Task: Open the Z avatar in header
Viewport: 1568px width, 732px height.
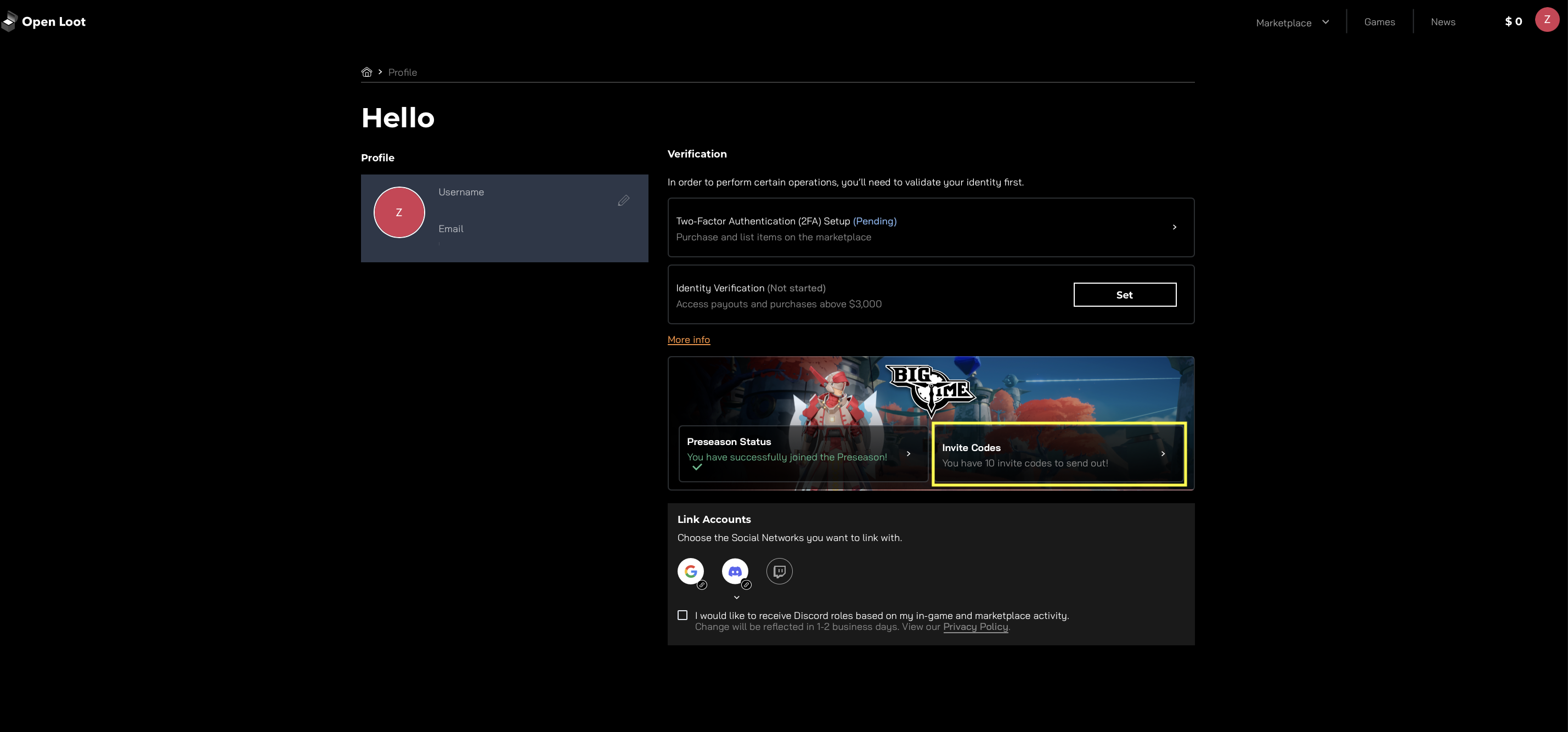Action: (1547, 20)
